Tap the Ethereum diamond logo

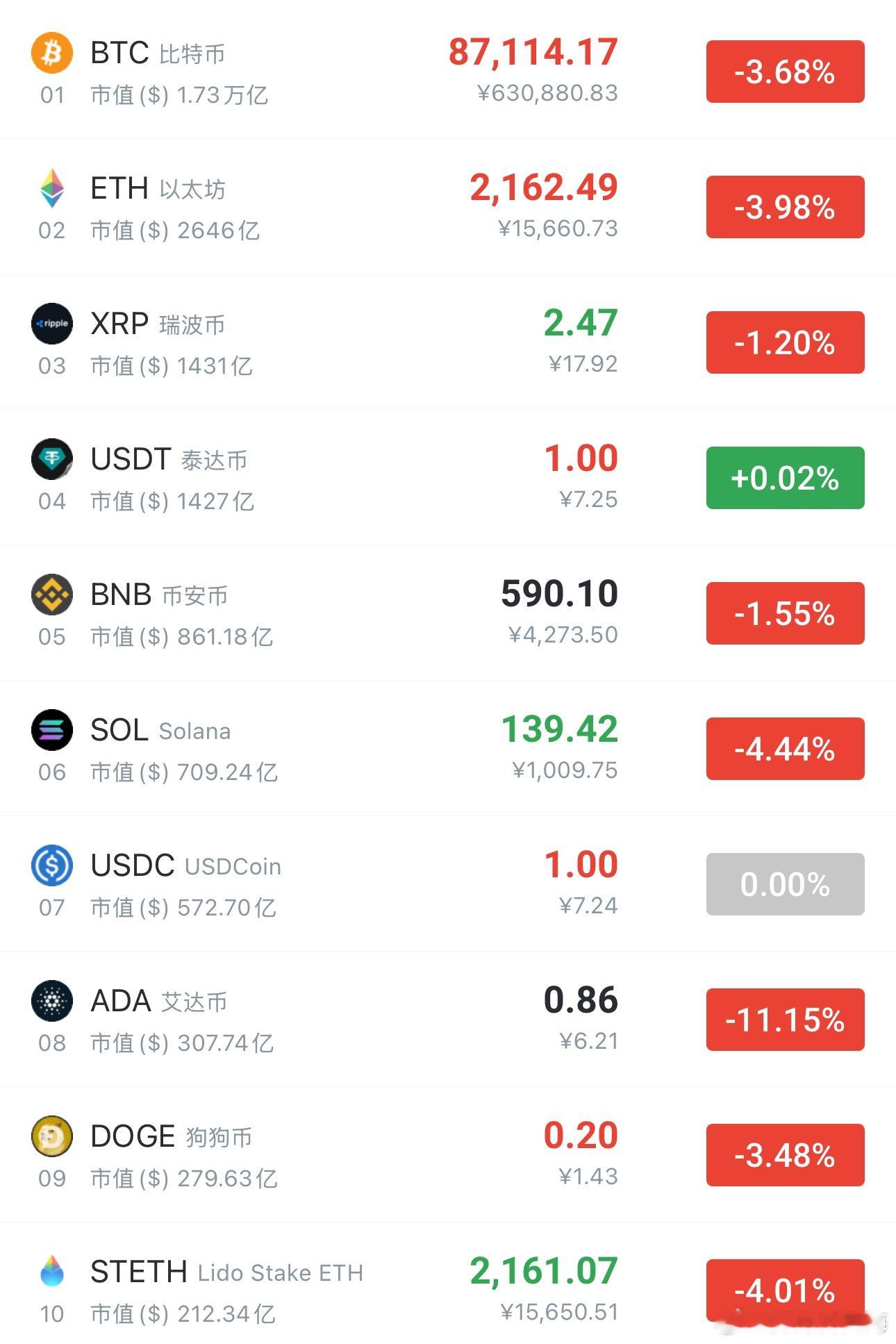click(52, 188)
